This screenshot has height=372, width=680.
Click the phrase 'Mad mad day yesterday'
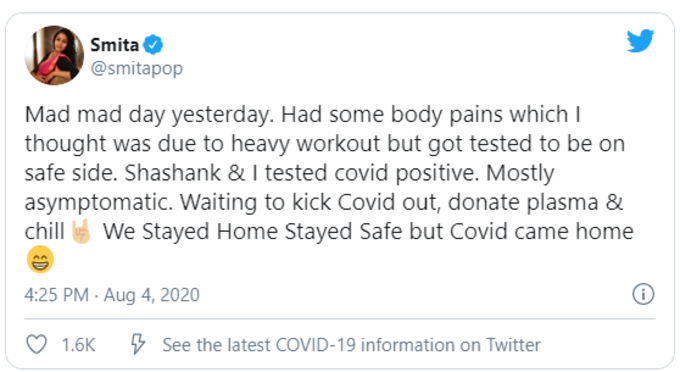(148, 115)
